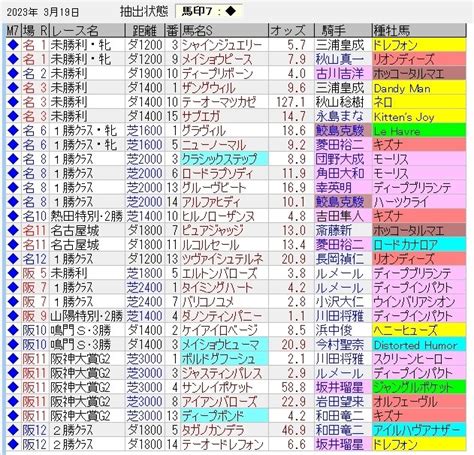Click the diamond icon in the ルコルセール row
Image resolution: width=474 pixels, height=455 pixels.
pyautogui.click(x=13, y=245)
